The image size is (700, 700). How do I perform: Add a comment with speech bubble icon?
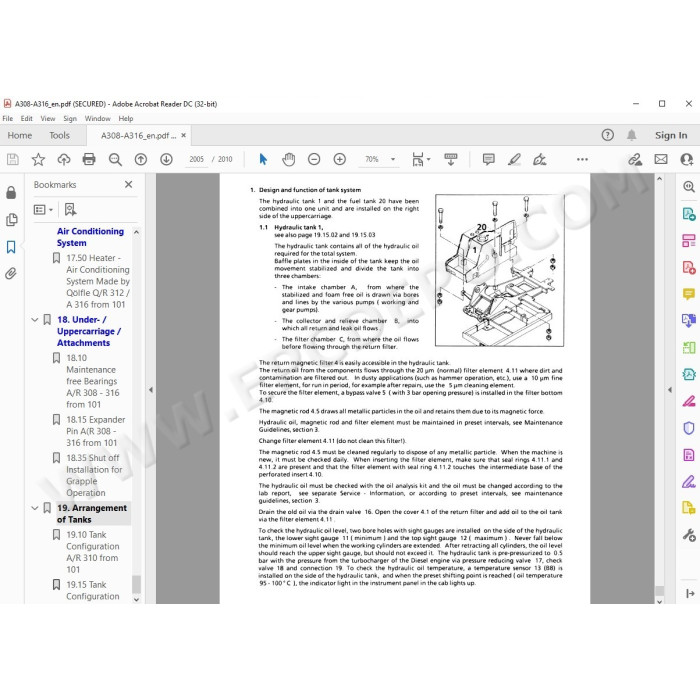click(x=488, y=159)
